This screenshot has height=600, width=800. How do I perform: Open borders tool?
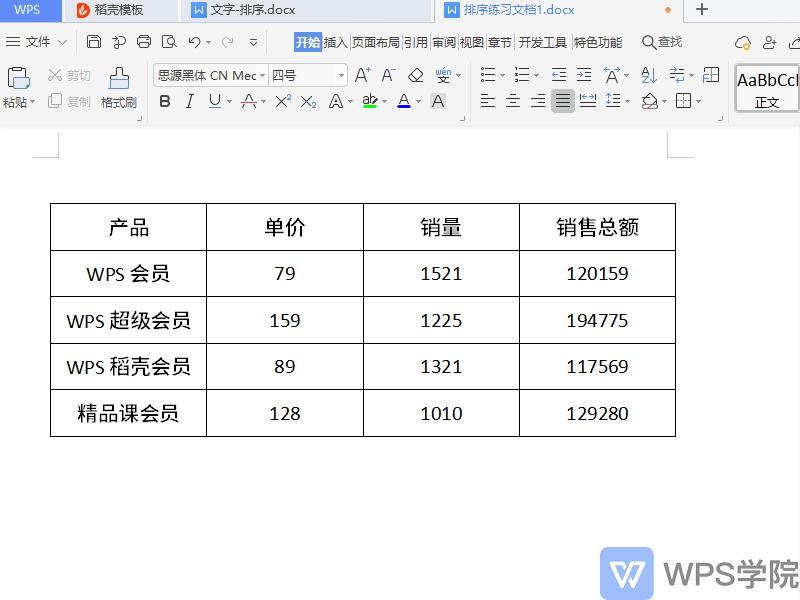tap(684, 102)
